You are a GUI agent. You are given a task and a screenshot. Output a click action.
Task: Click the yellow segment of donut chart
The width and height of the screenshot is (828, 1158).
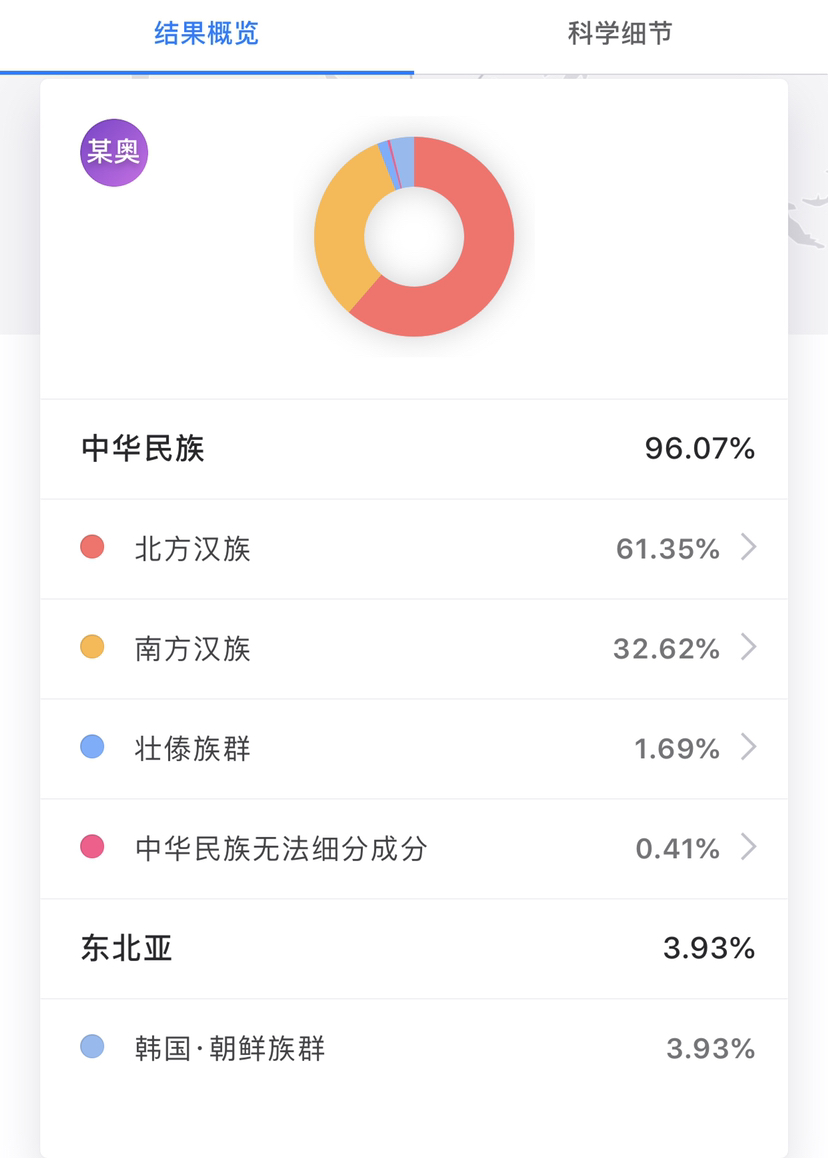tap(341, 227)
